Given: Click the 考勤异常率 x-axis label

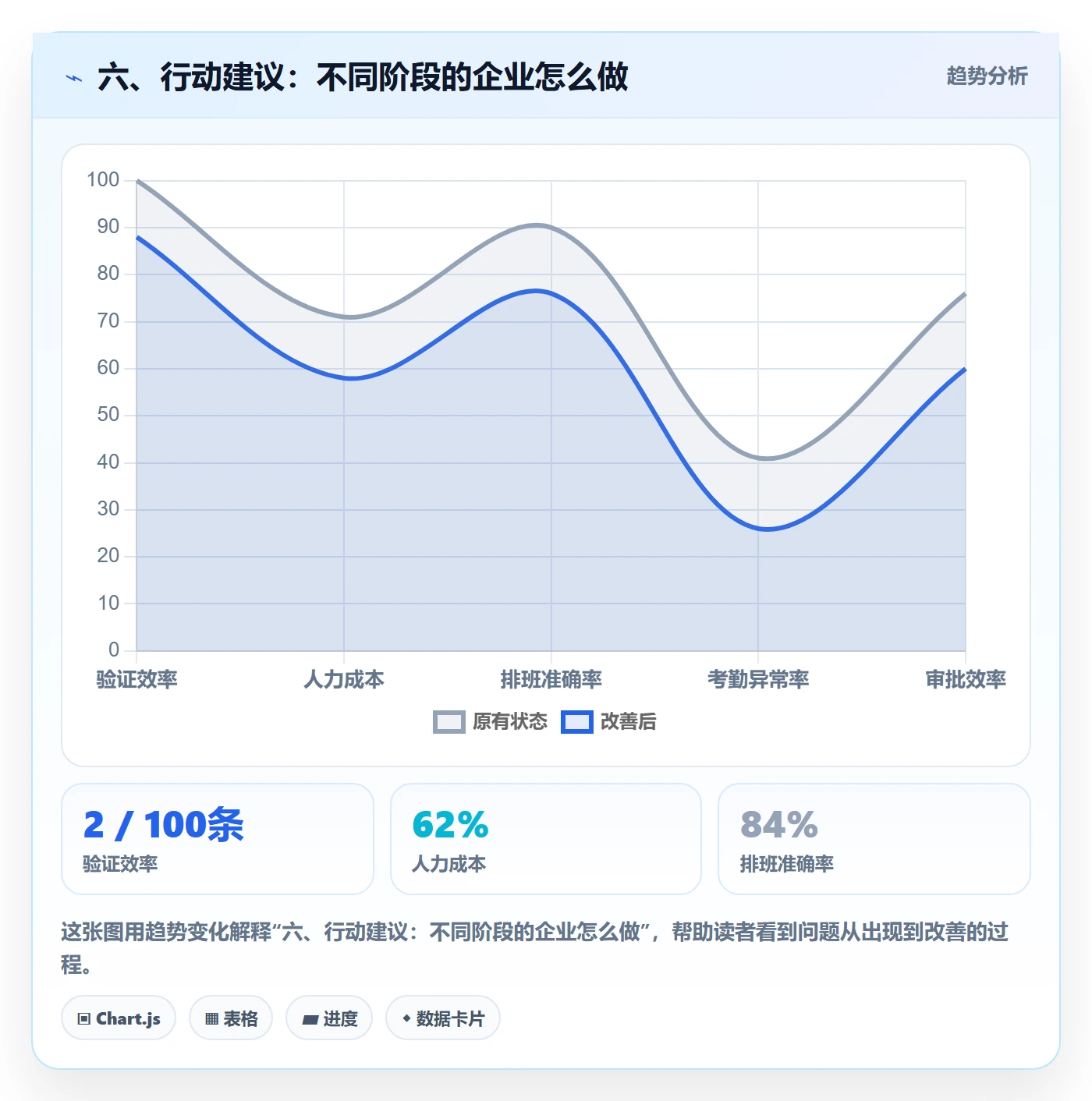Looking at the screenshot, I should [758, 679].
